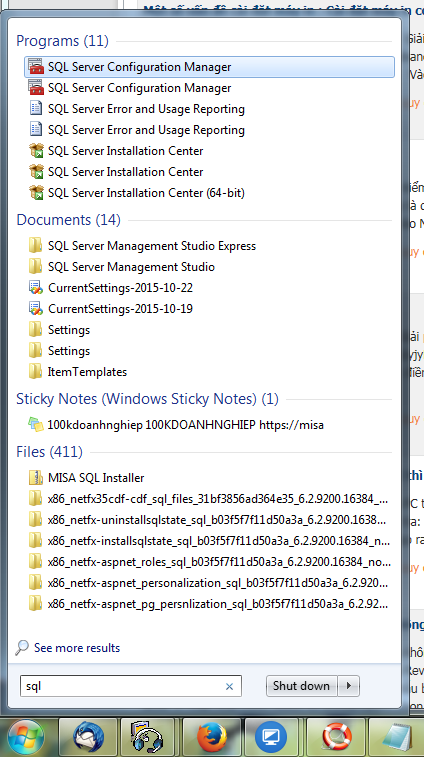Open SQL Server Management Studio Express folder
The image size is (424, 757).
(x=209, y=246)
